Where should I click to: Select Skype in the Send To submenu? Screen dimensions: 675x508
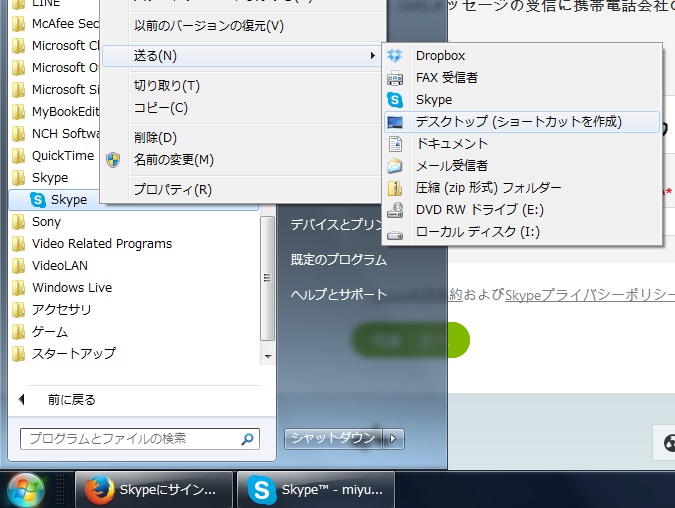click(521, 99)
